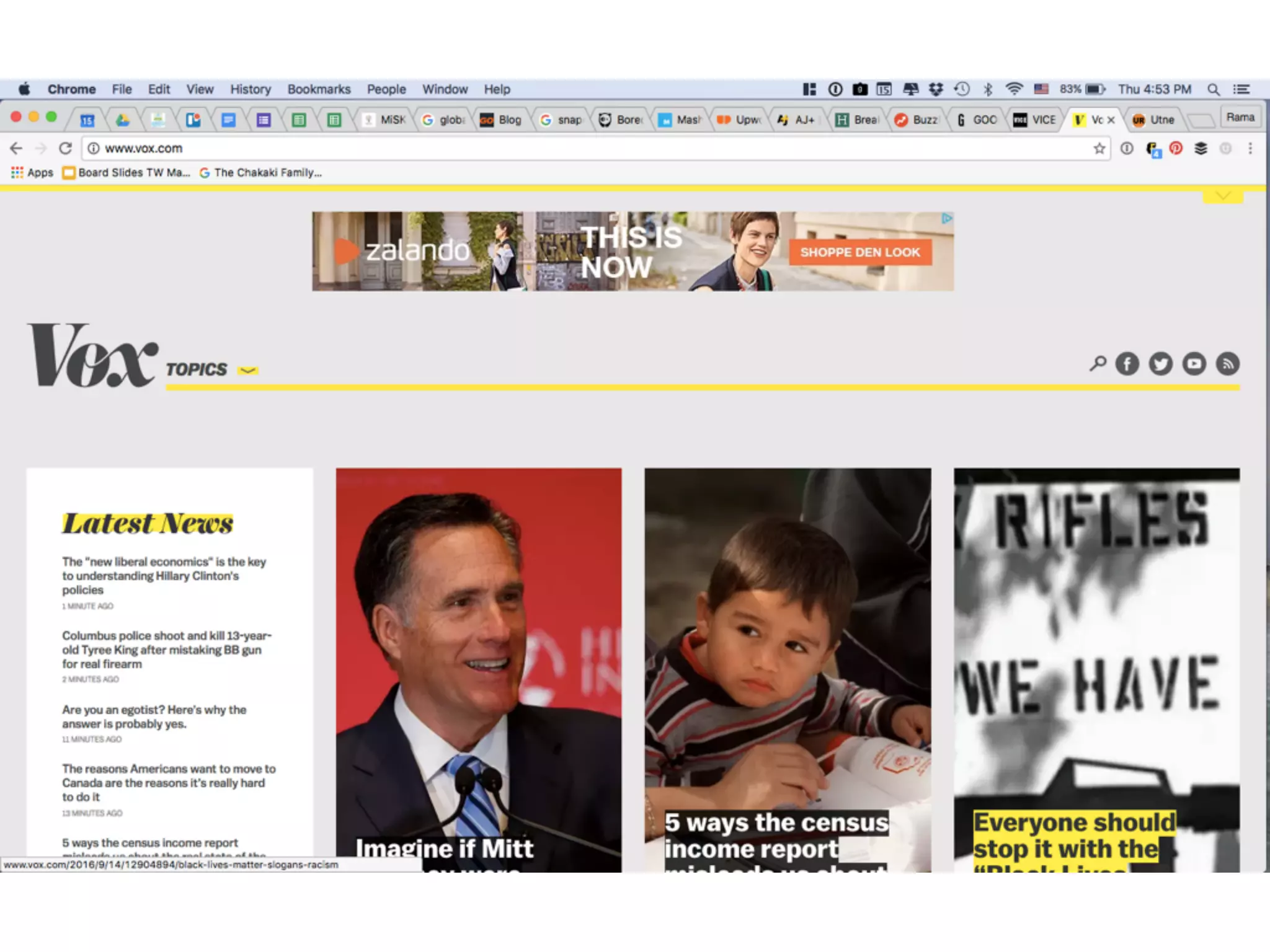
Task: Bookmark page with star icon
Action: [1099, 149]
